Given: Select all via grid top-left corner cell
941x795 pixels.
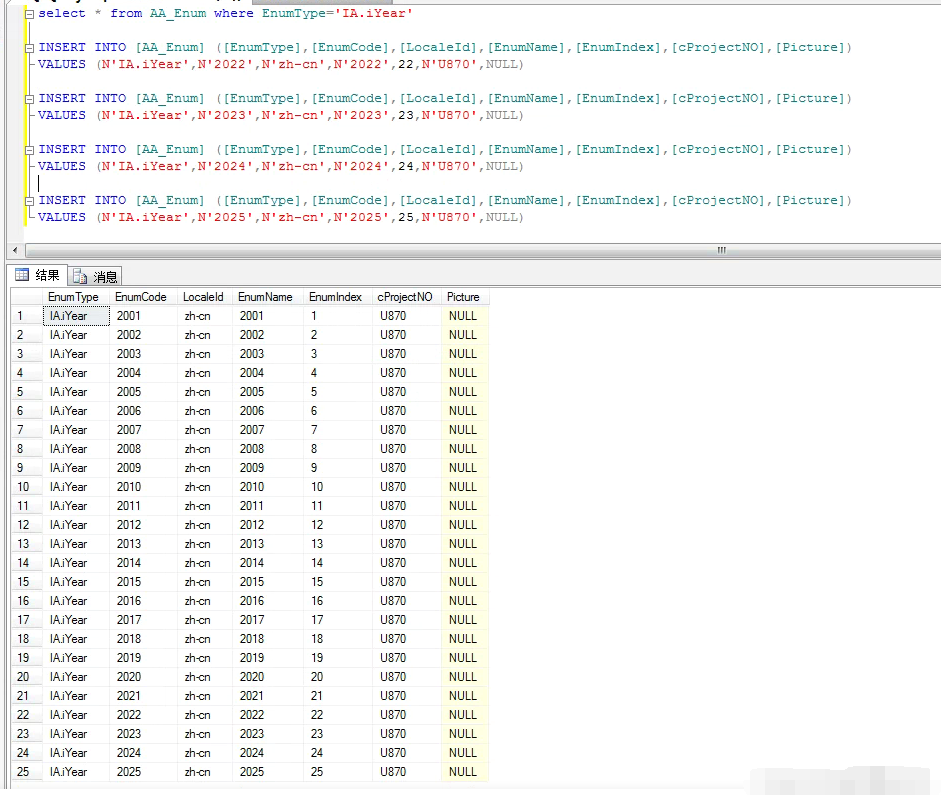Looking at the screenshot, I should (x=27, y=297).
